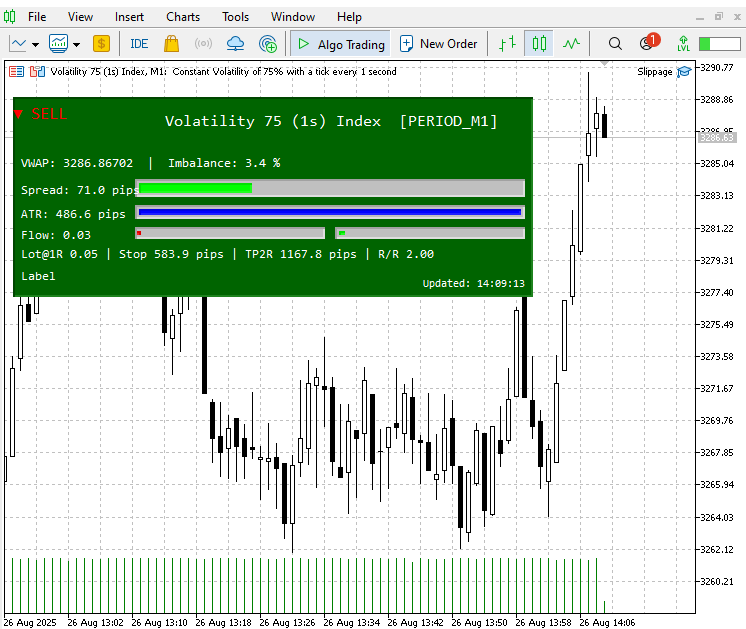Viewport: 746px width, 629px height.
Task: Toggle the One Click Trading panel icon
Action: [x=17, y=71]
